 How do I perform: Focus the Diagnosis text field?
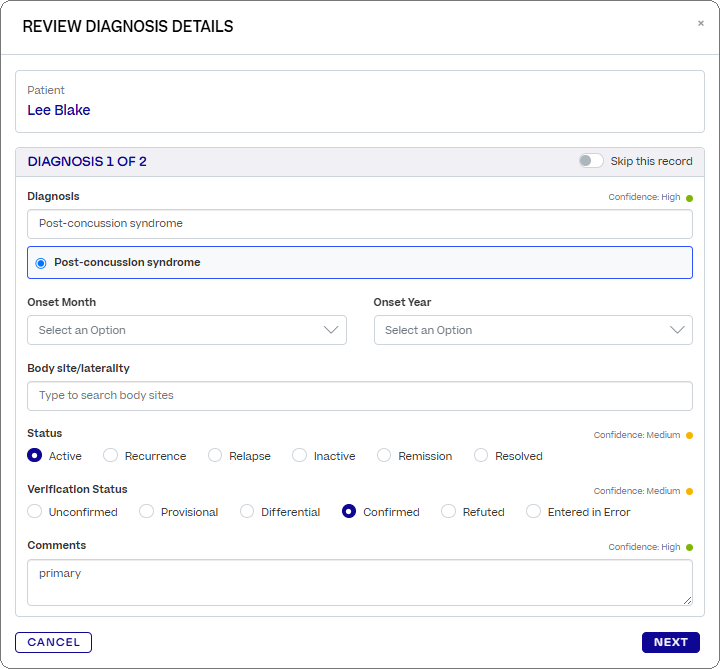click(360, 224)
